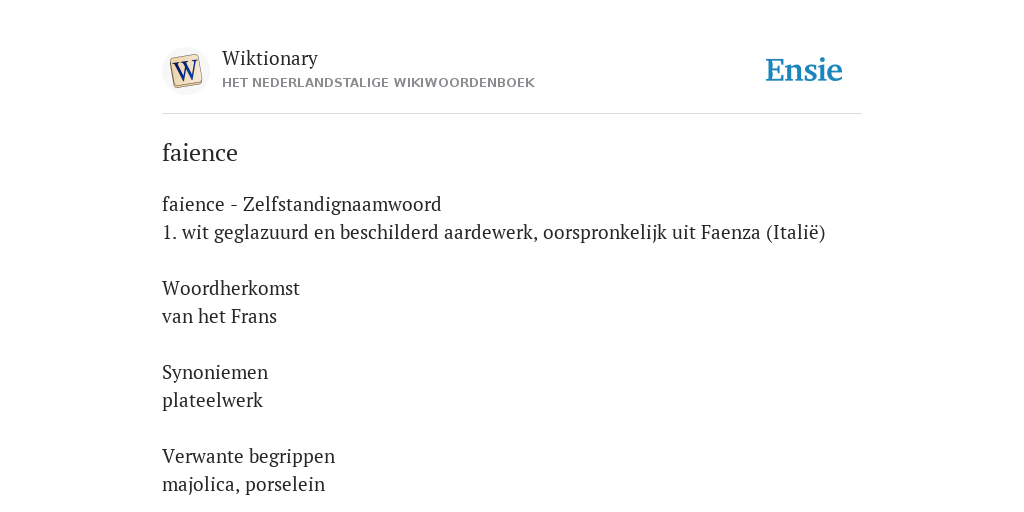Click the Synoniemen heading

215,372
